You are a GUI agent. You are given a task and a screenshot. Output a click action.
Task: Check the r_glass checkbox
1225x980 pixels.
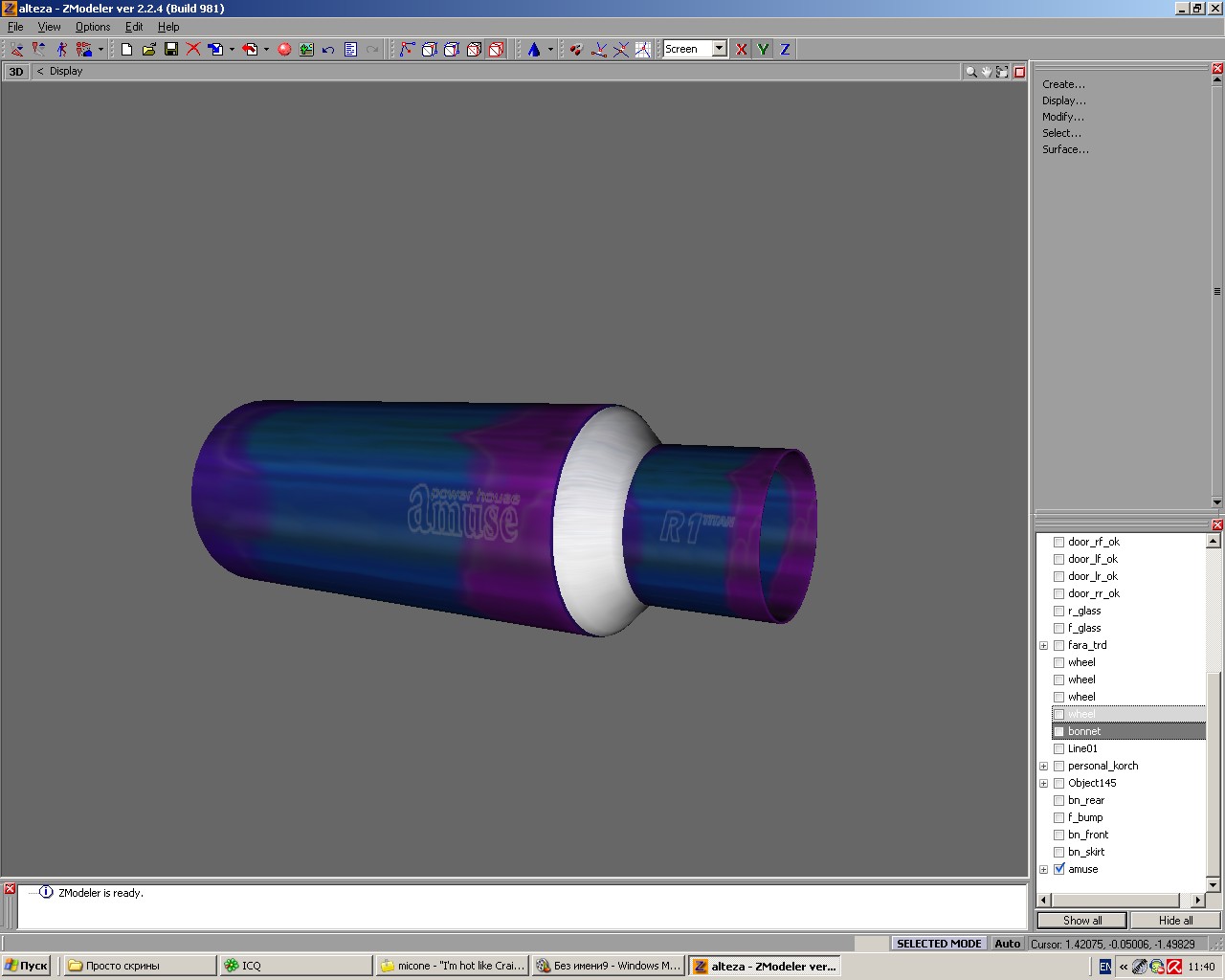pos(1059,611)
